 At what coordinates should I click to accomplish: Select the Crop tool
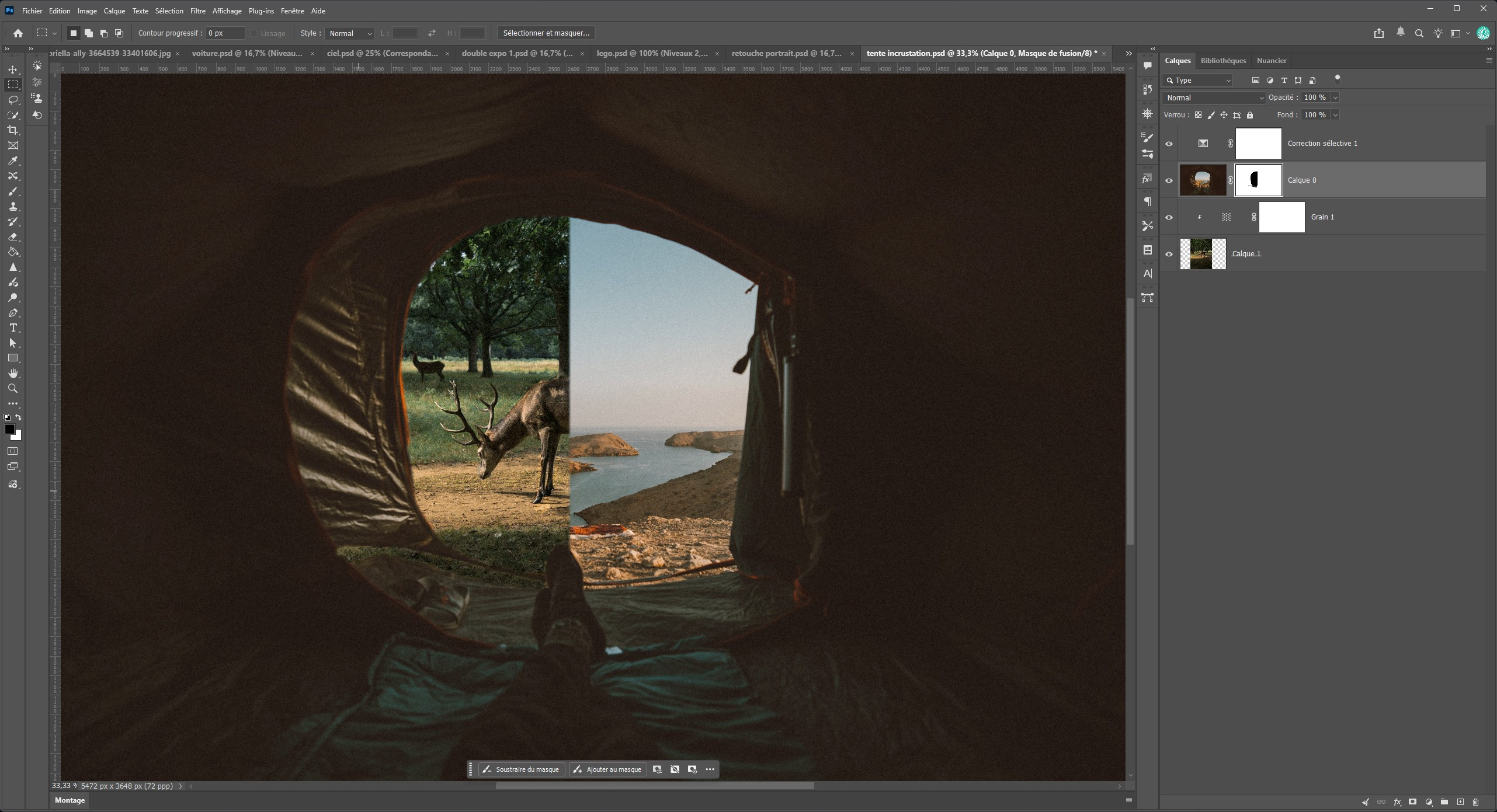pos(13,130)
